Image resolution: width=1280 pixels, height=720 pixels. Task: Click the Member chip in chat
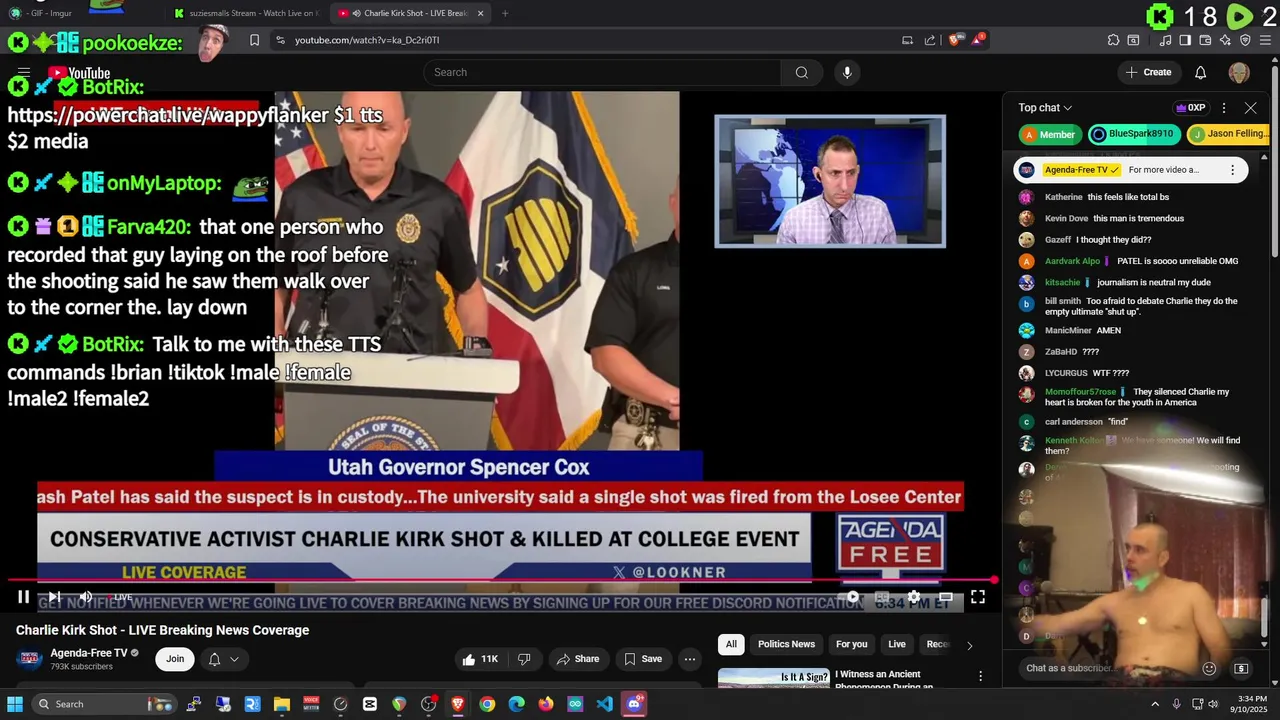click(x=1048, y=134)
